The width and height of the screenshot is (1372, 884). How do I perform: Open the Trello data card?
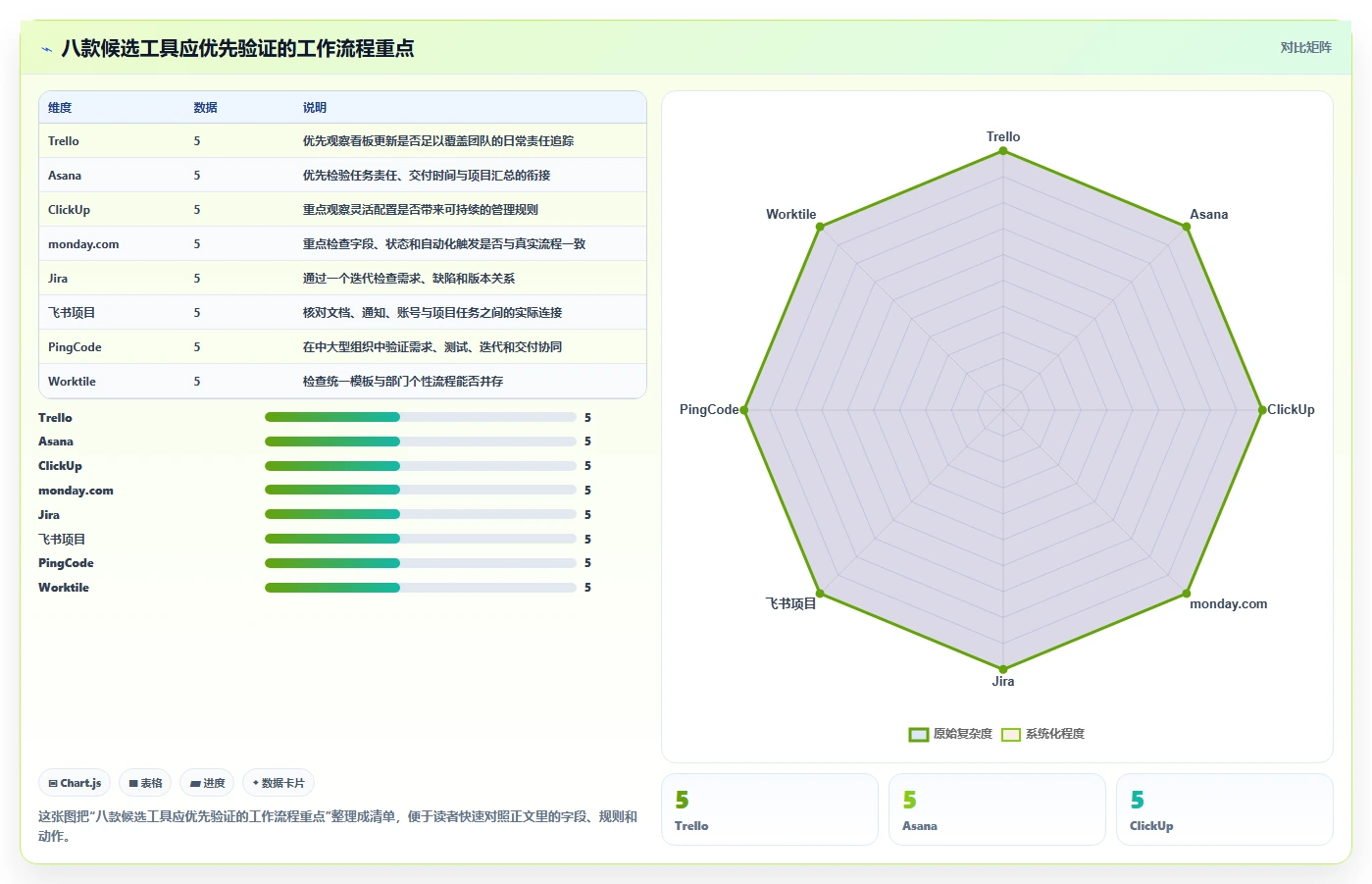pos(770,809)
